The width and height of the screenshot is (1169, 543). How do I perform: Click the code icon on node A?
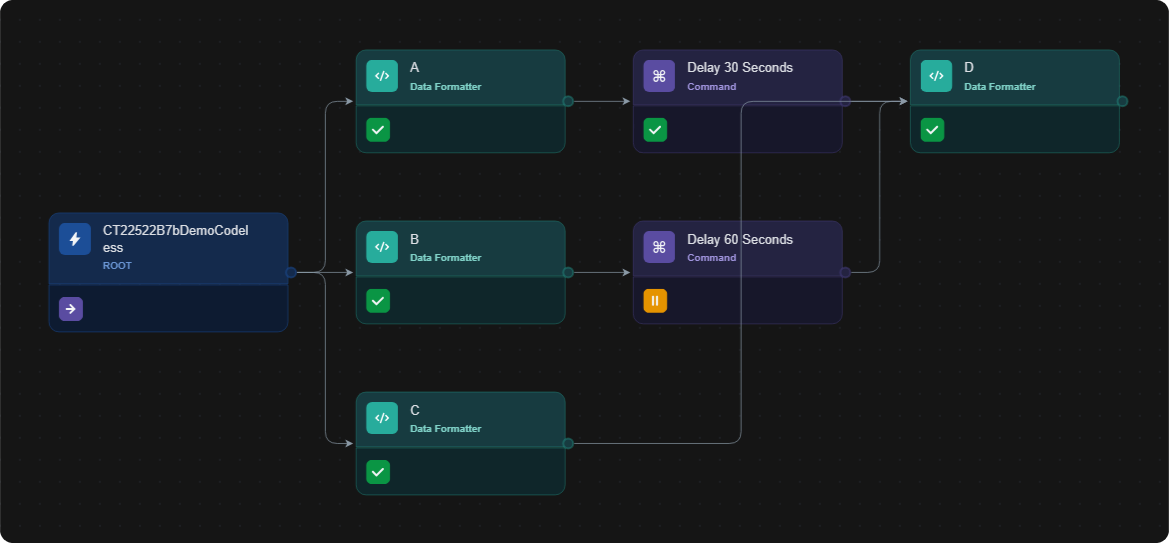click(x=382, y=76)
